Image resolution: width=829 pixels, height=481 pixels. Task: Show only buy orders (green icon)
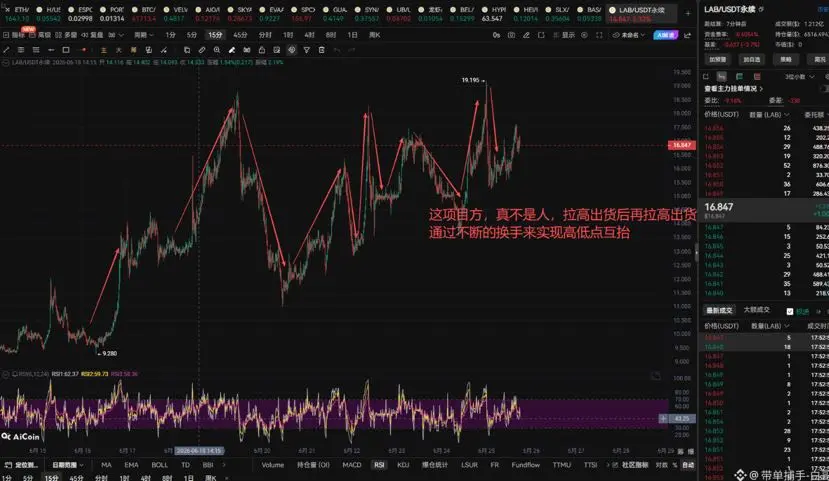[x=739, y=77]
